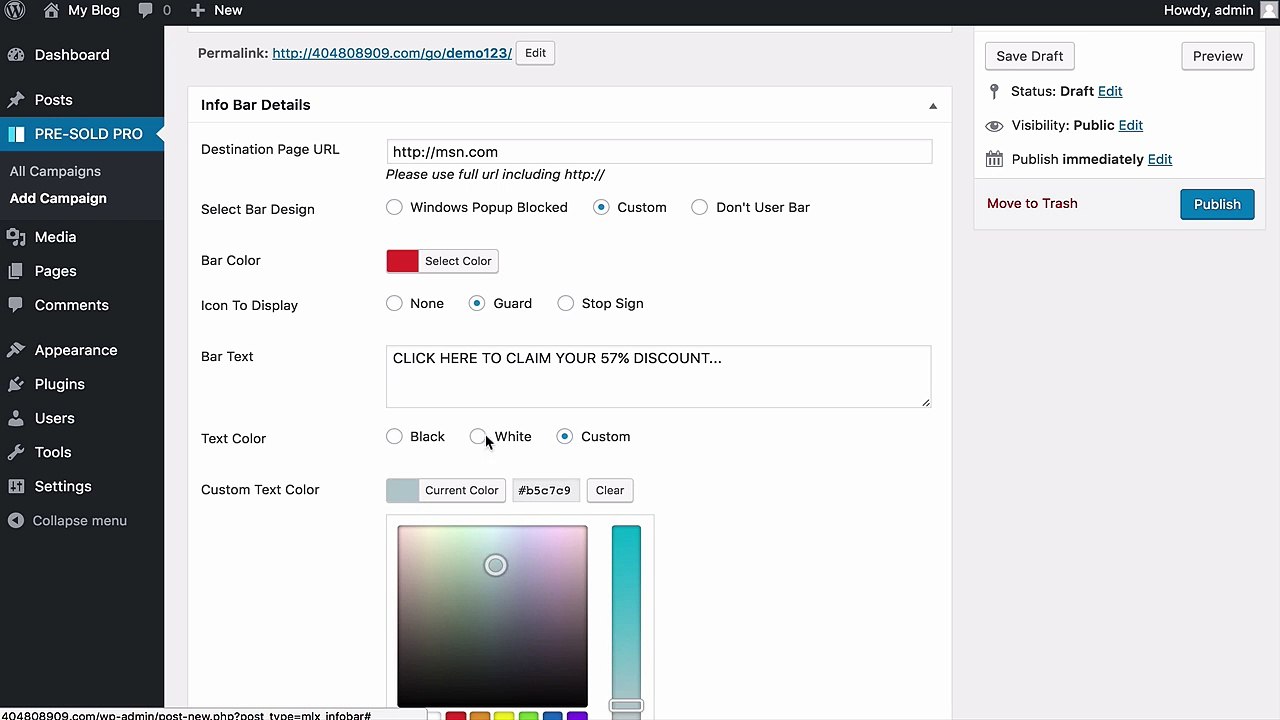Click the Bar Color red swatch
Image resolution: width=1280 pixels, height=720 pixels.
pos(402,261)
